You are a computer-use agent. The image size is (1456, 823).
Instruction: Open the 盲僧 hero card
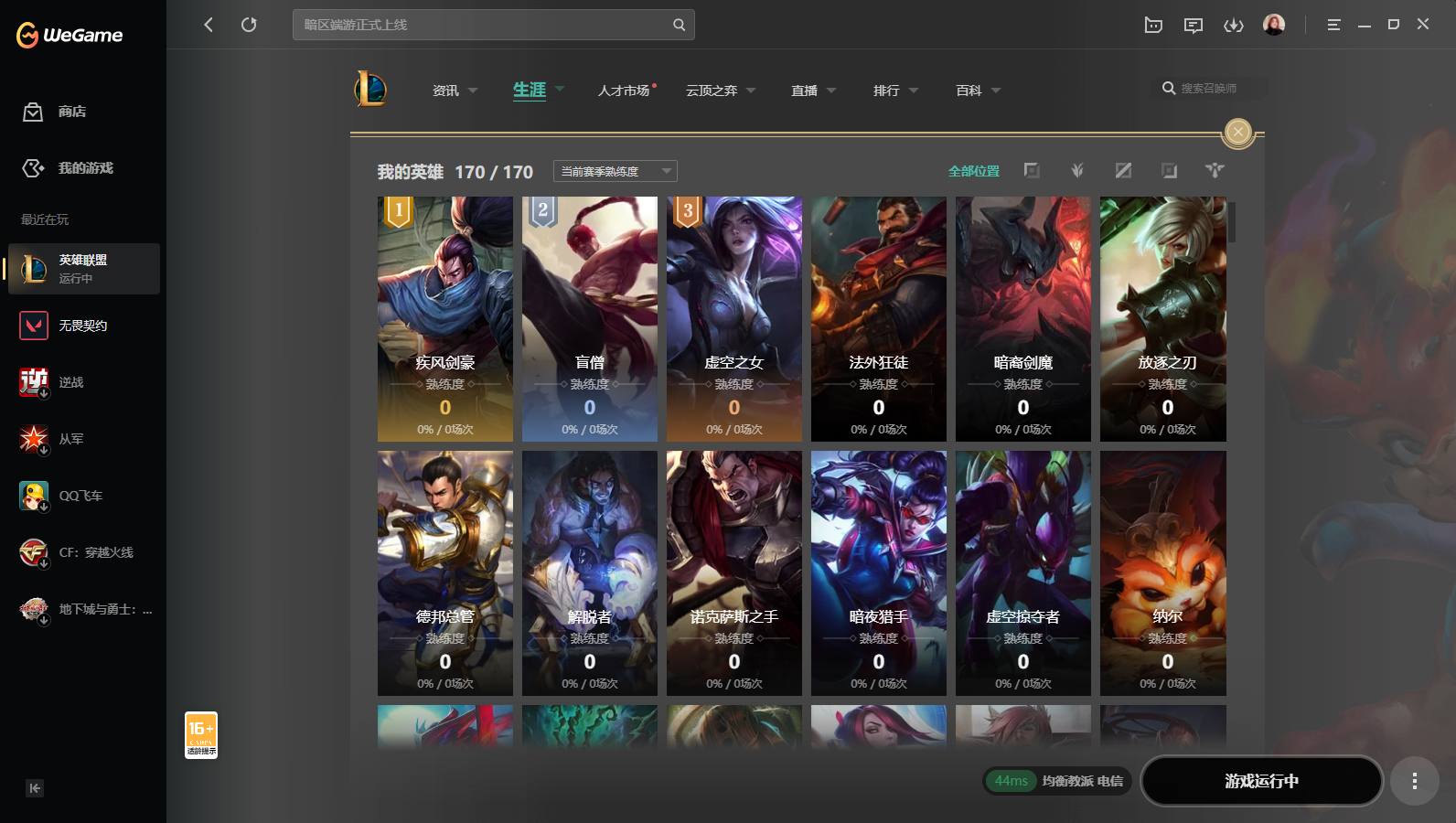click(590, 319)
